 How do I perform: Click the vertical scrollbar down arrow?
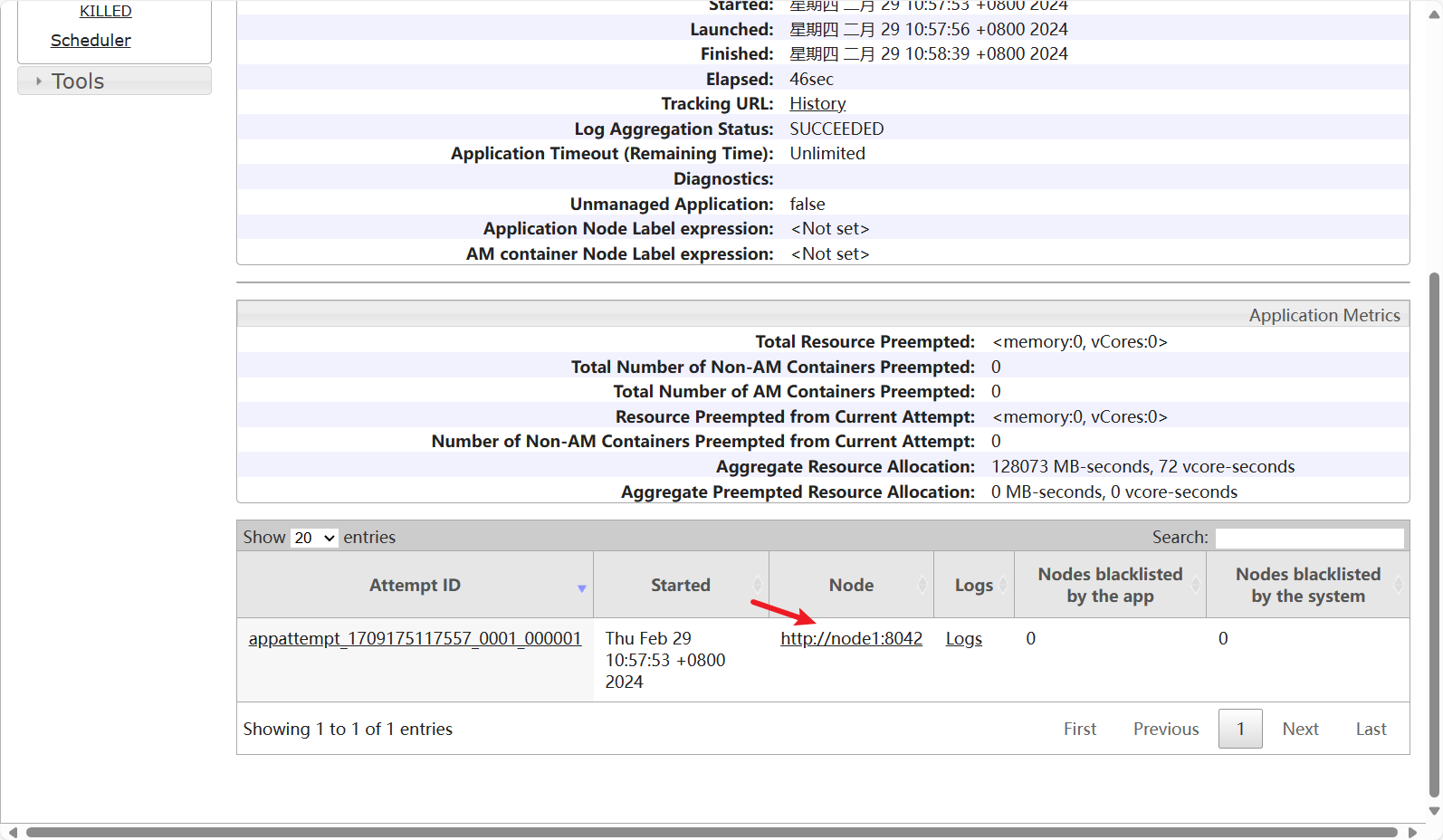pyautogui.click(x=1434, y=811)
